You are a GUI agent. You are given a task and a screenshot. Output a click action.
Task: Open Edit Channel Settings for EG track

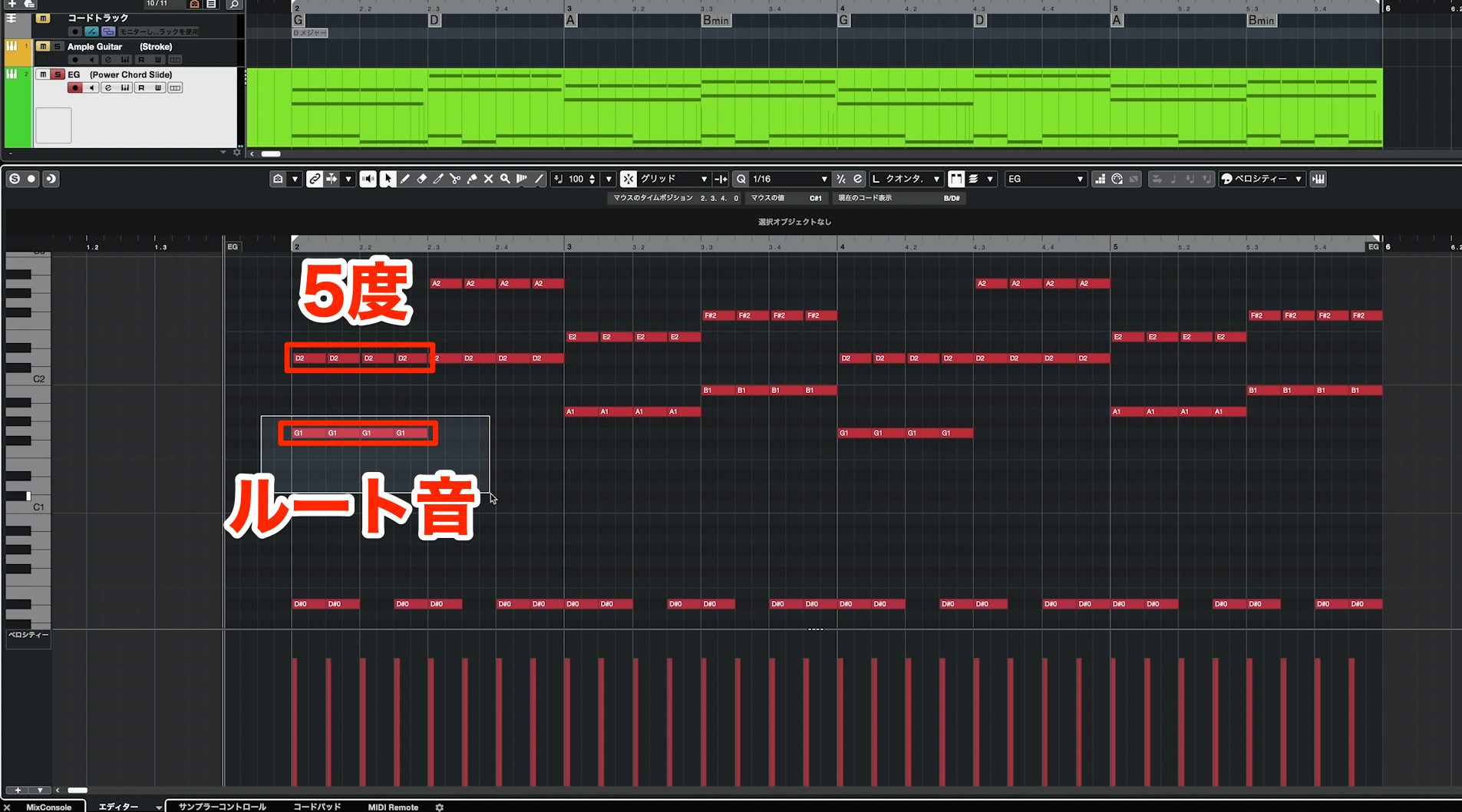[108, 87]
